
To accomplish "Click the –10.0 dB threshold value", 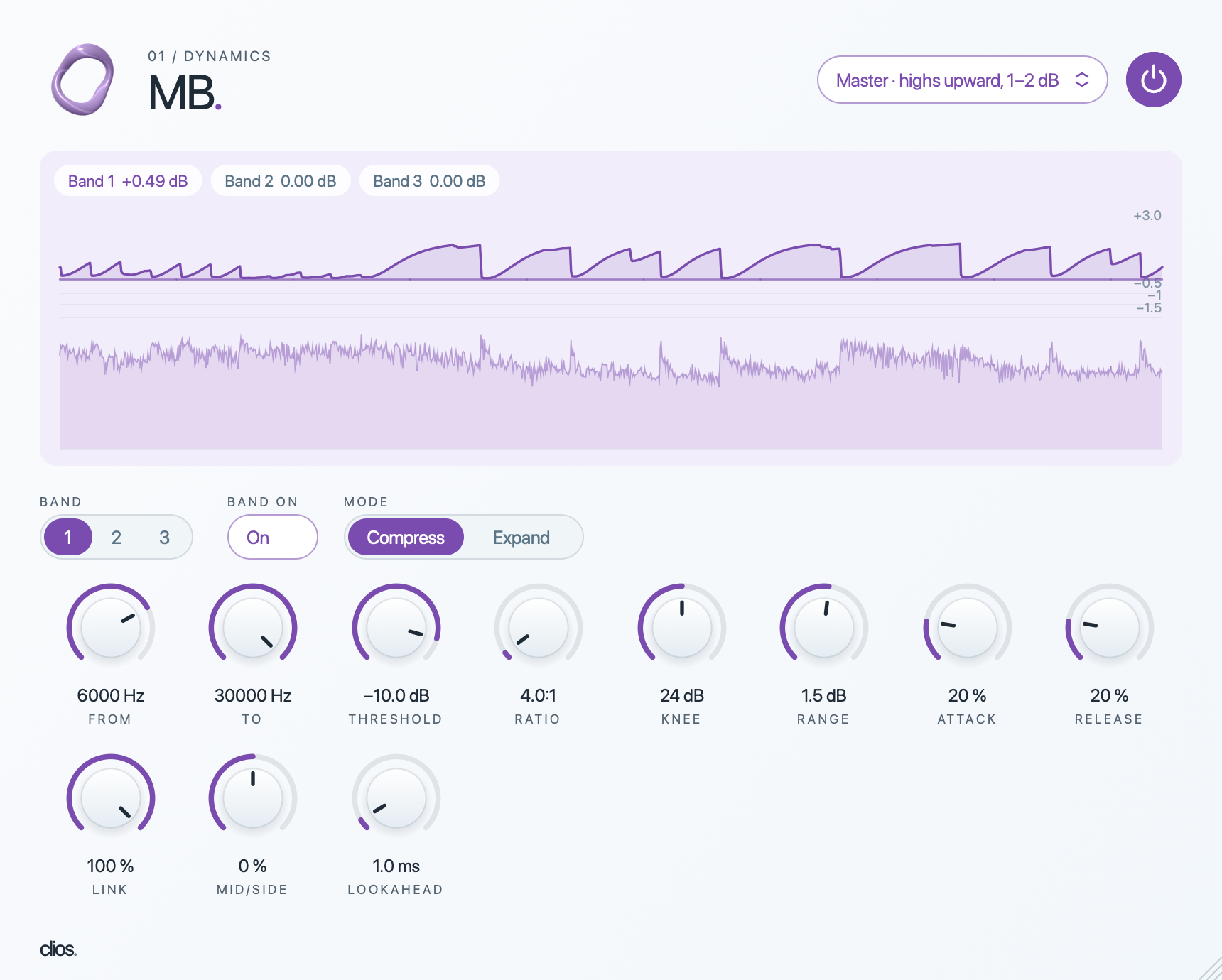I will pyautogui.click(x=396, y=695).
